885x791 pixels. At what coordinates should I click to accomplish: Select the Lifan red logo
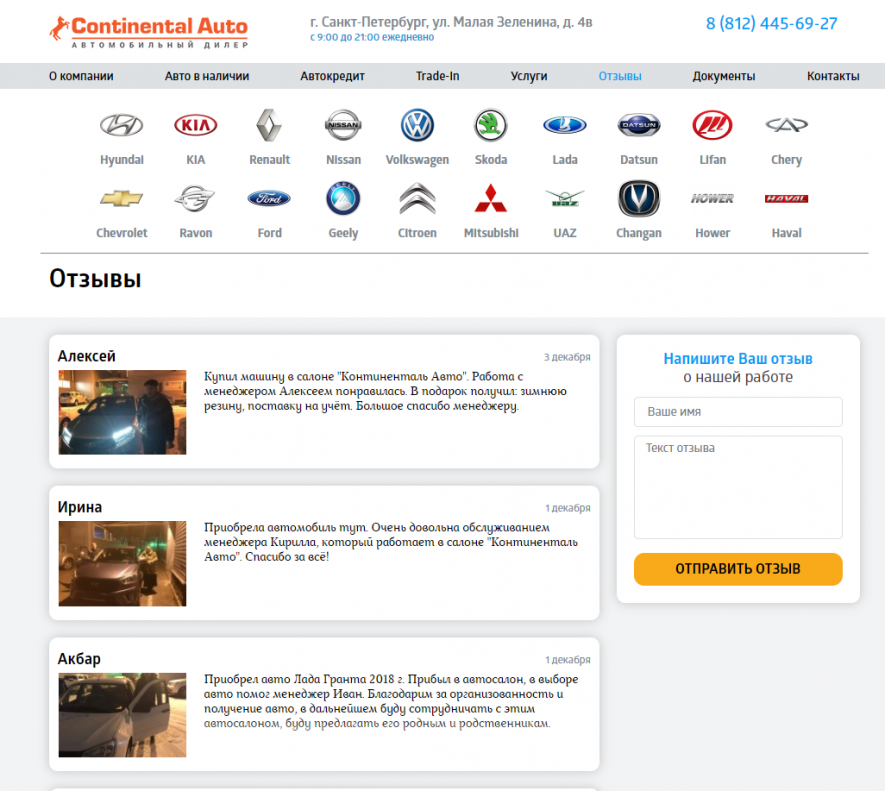tap(712, 125)
